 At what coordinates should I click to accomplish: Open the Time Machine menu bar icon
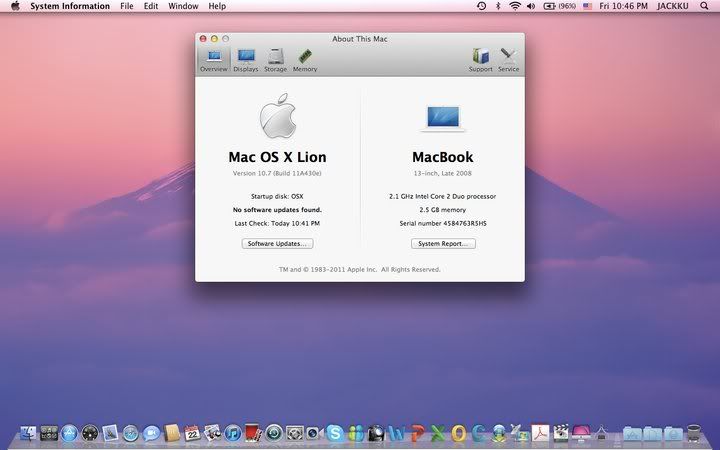point(481,6)
